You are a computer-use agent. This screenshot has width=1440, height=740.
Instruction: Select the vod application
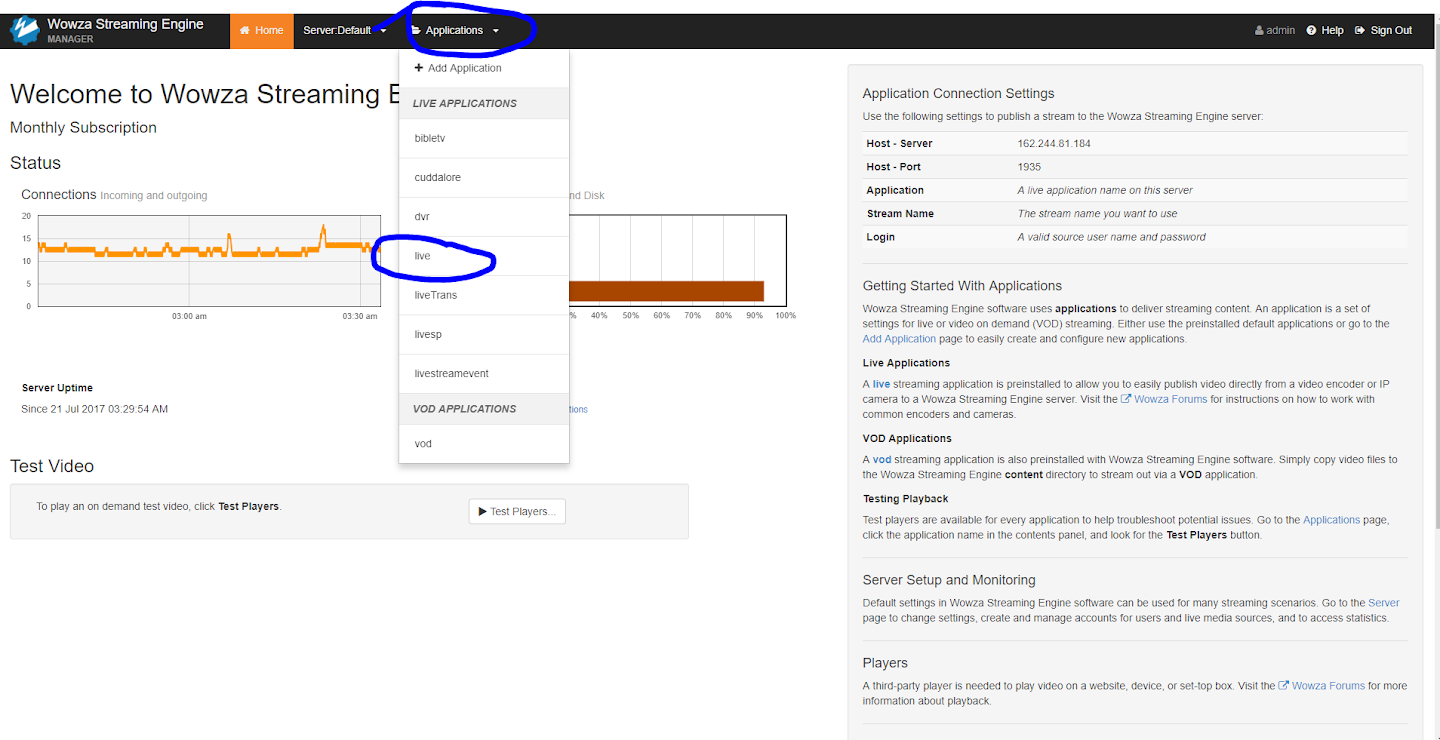(484, 443)
